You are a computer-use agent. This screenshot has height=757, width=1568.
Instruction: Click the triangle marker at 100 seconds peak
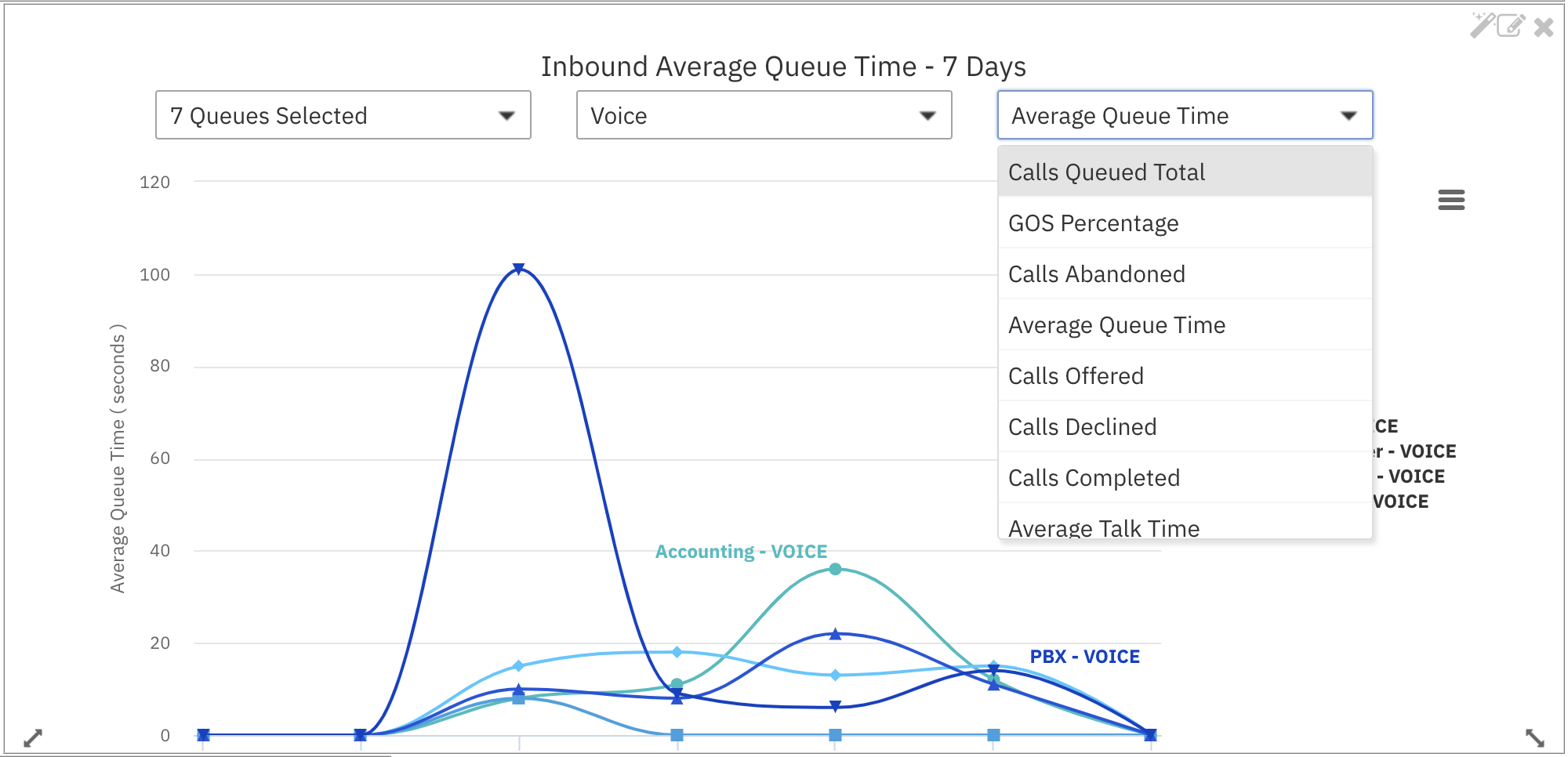click(518, 269)
